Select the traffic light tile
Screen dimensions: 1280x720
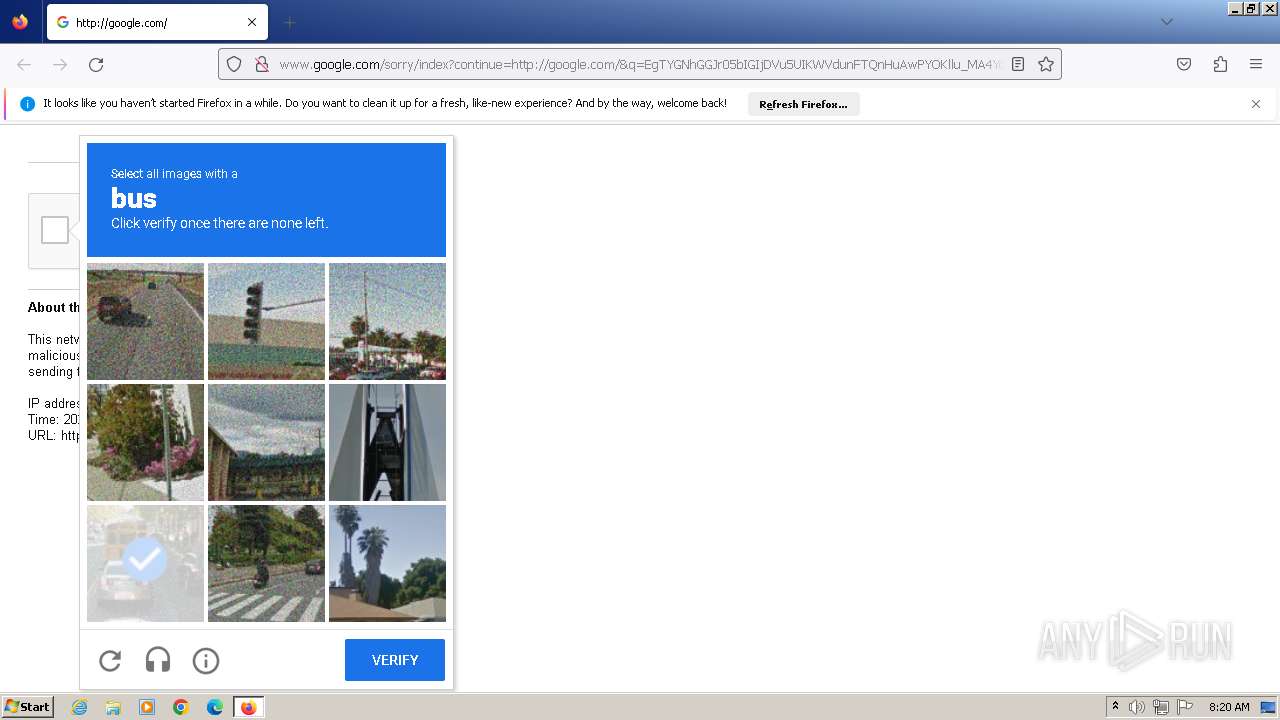[266, 321]
